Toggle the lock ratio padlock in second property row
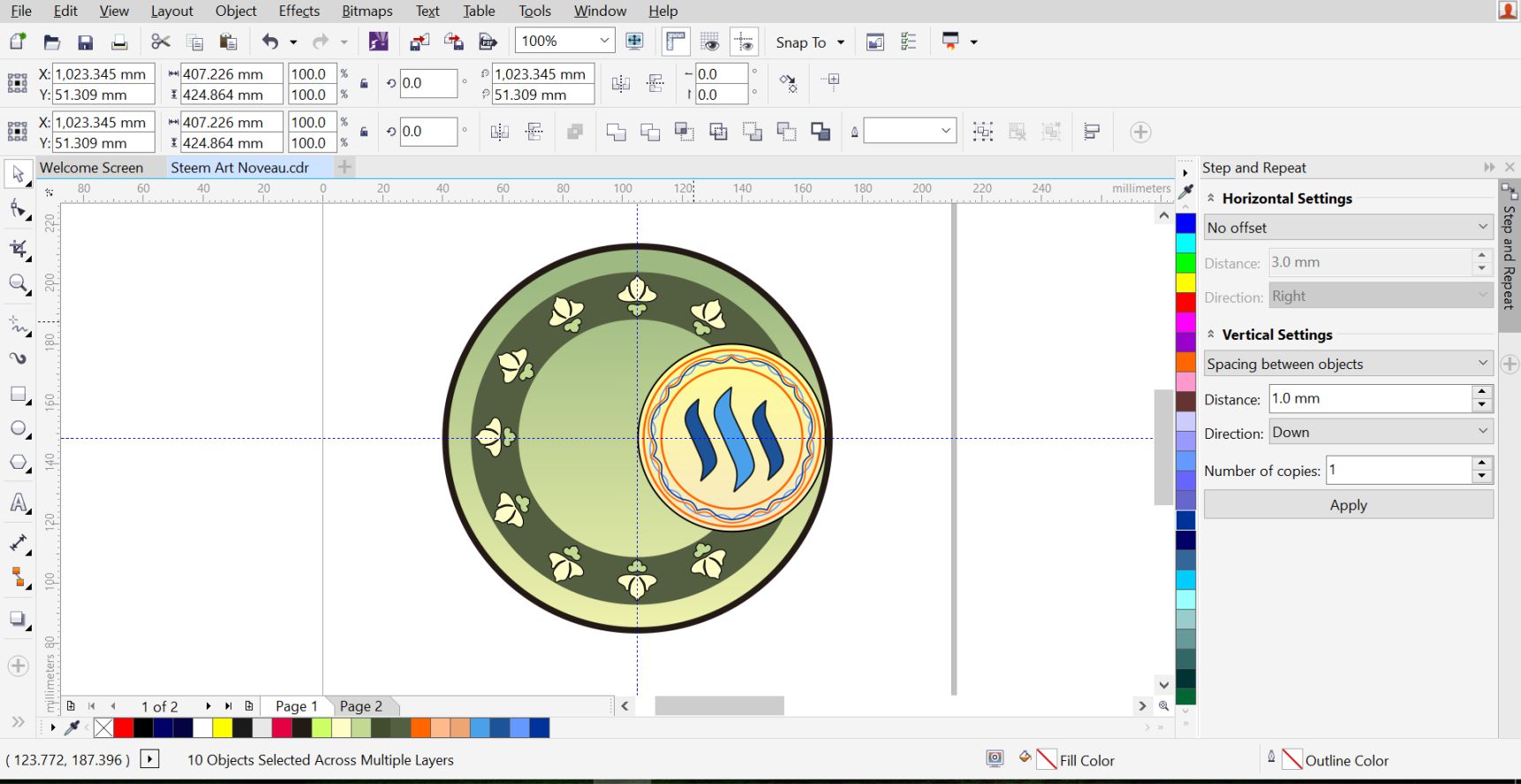 [364, 132]
